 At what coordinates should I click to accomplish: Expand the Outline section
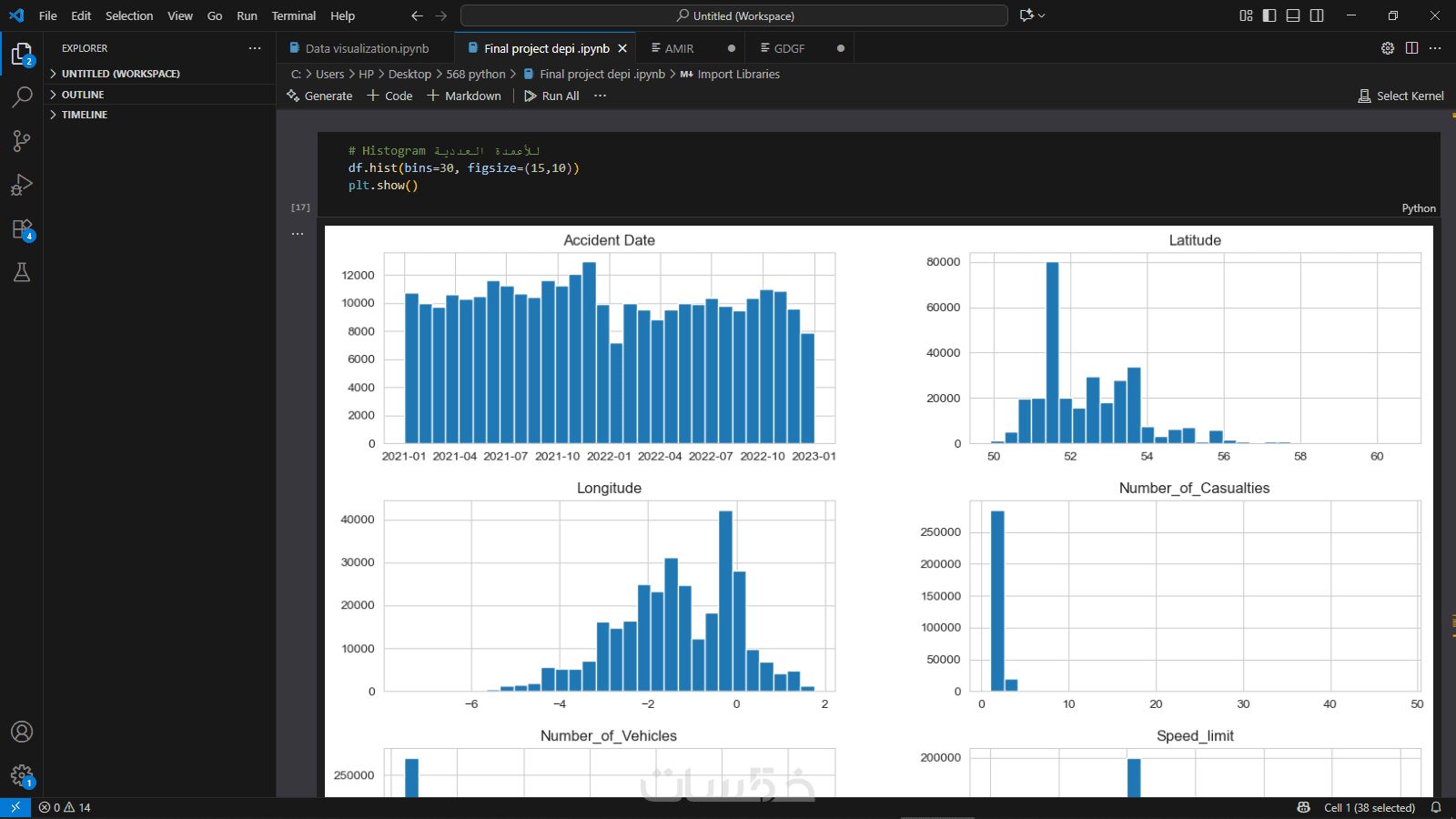159,95
